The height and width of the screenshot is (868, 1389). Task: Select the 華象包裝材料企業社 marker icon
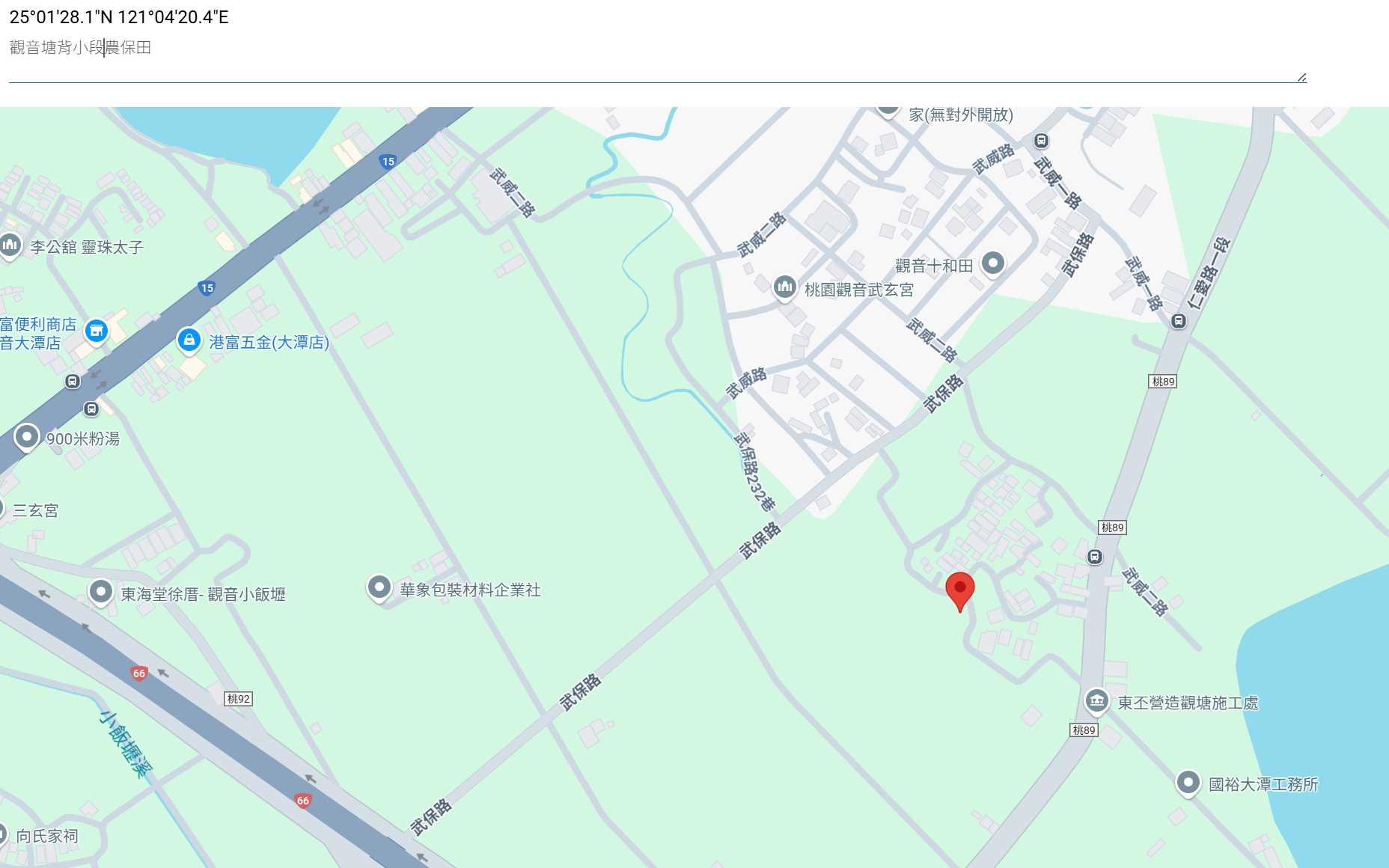pos(379,587)
